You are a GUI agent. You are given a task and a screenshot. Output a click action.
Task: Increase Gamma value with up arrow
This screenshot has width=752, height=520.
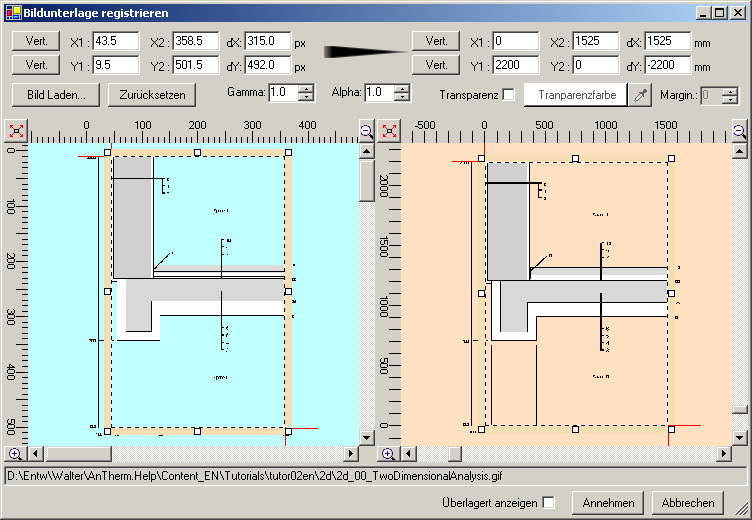(306, 89)
